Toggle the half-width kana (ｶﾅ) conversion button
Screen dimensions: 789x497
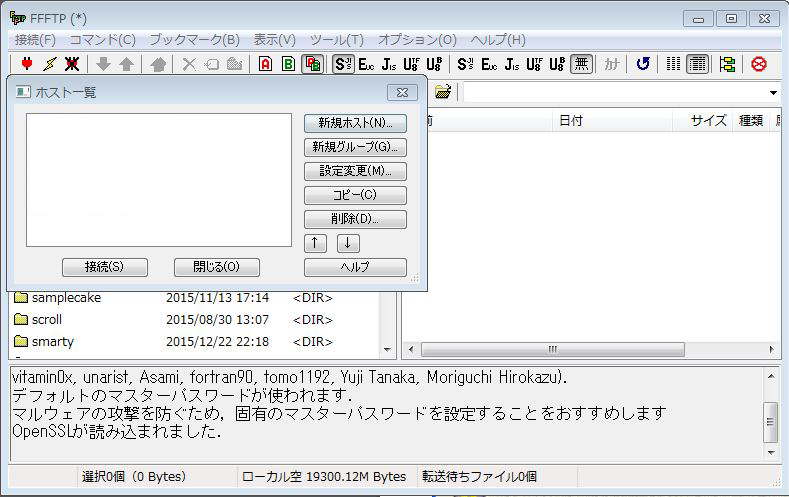612,64
